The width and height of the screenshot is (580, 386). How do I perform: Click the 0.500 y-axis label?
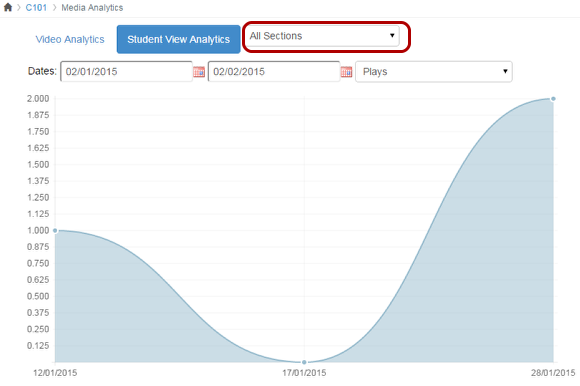click(38, 296)
